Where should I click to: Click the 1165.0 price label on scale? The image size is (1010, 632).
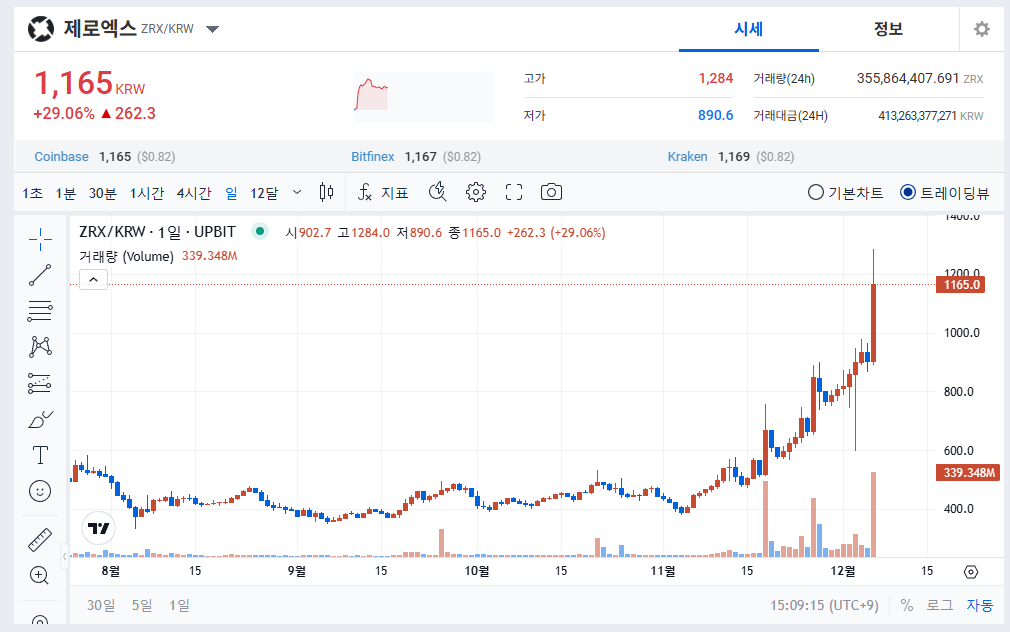pyautogui.click(x=960, y=285)
